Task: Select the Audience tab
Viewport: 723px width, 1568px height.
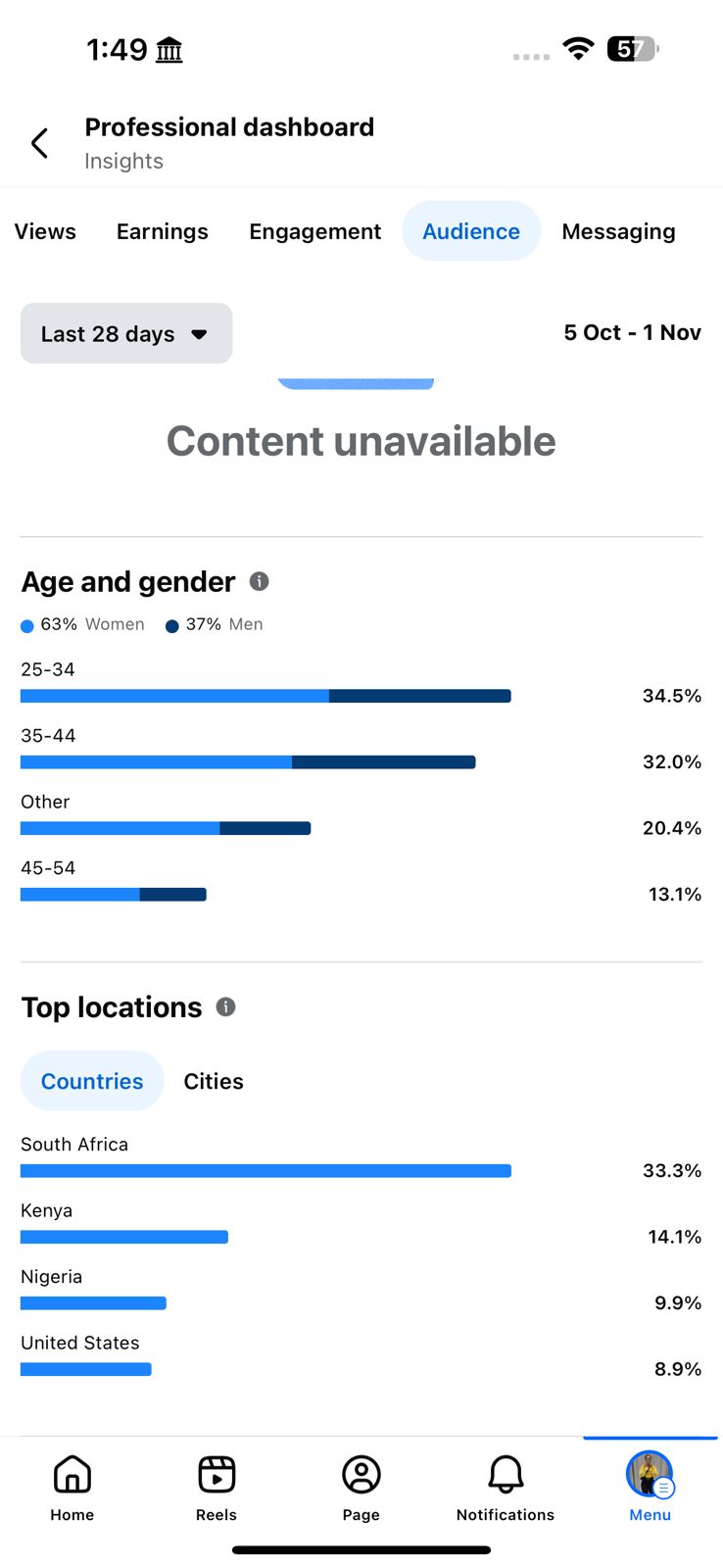Action: [x=471, y=231]
